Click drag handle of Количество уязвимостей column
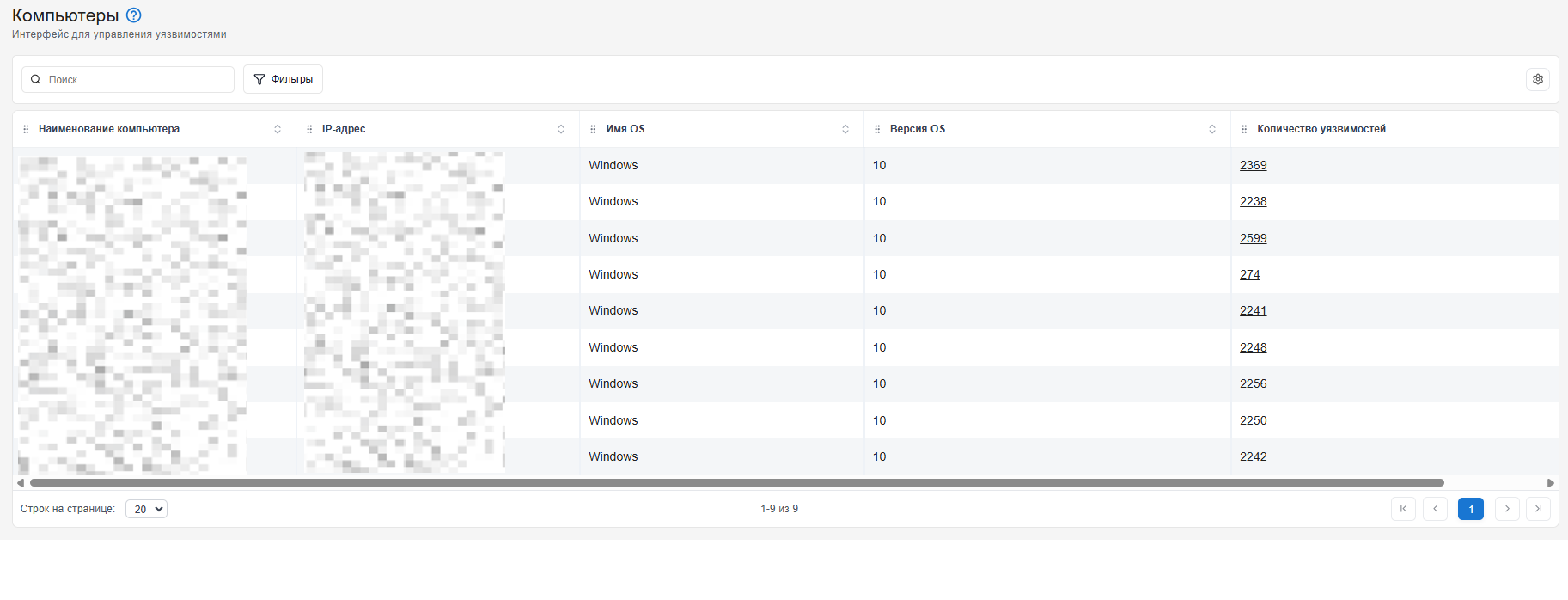Viewport: 1568px width, 600px height. click(1244, 129)
